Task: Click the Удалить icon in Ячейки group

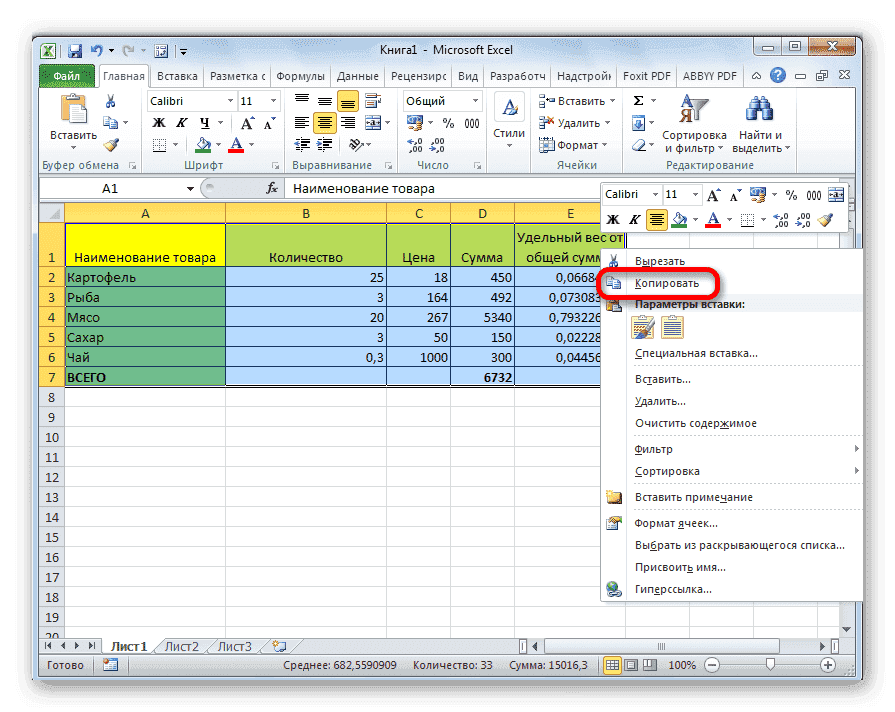Action: pos(544,123)
